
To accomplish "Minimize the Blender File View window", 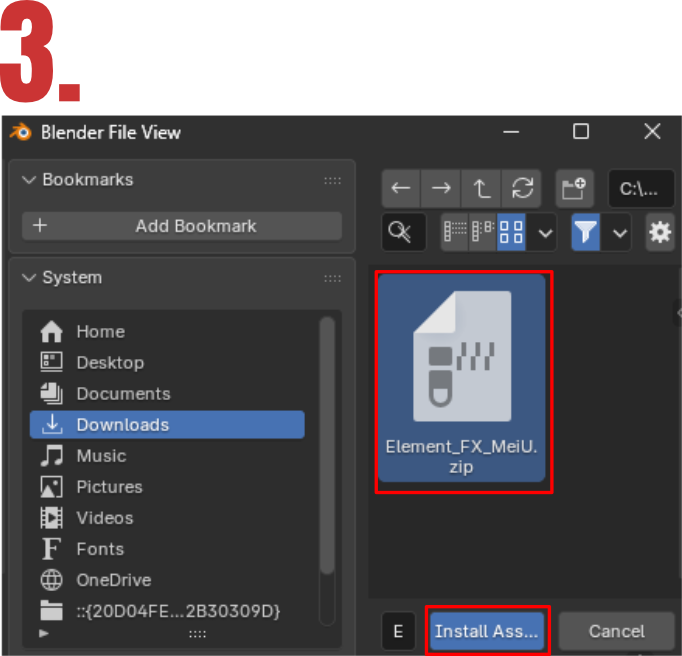I will 511,131.
